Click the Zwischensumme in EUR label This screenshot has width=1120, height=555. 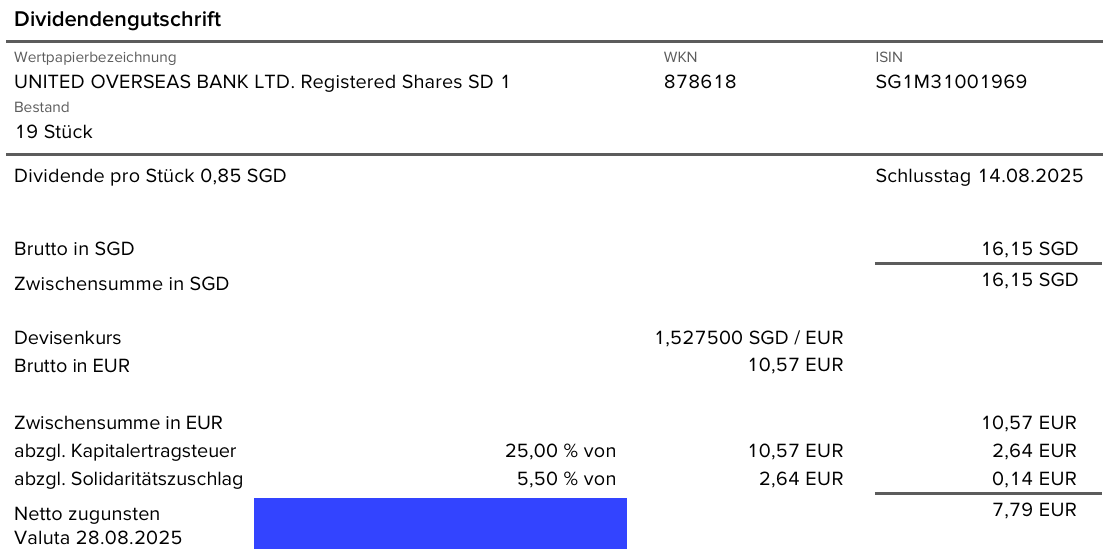pyautogui.click(x=118, y=423)
